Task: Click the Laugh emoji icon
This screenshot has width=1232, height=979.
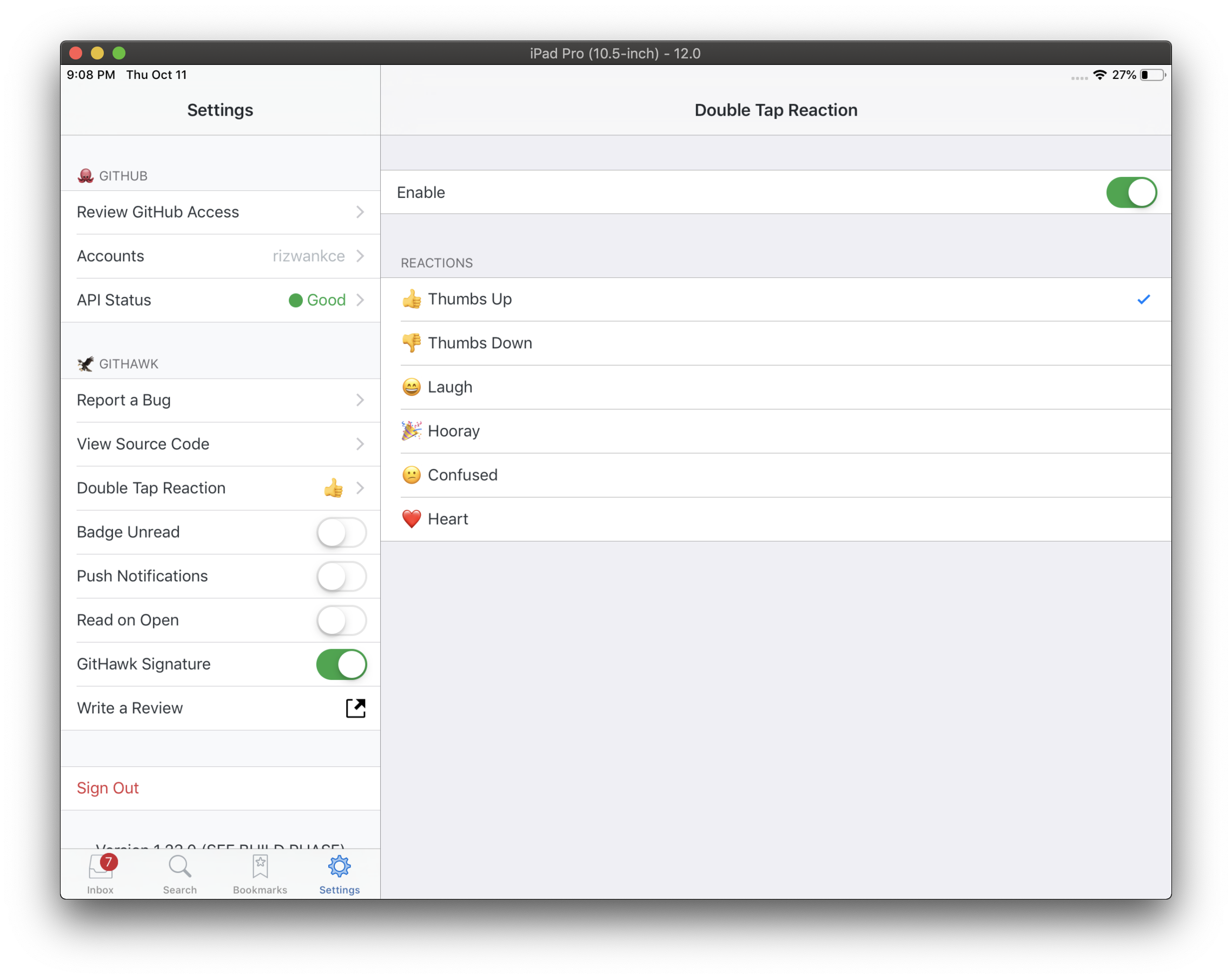Action: (x=412, y=387)
